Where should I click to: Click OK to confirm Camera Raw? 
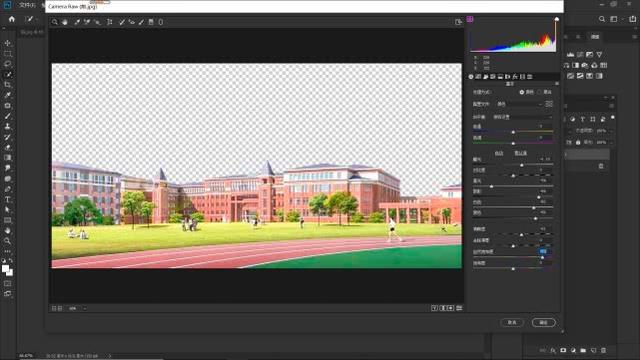[x=544, y=322]
